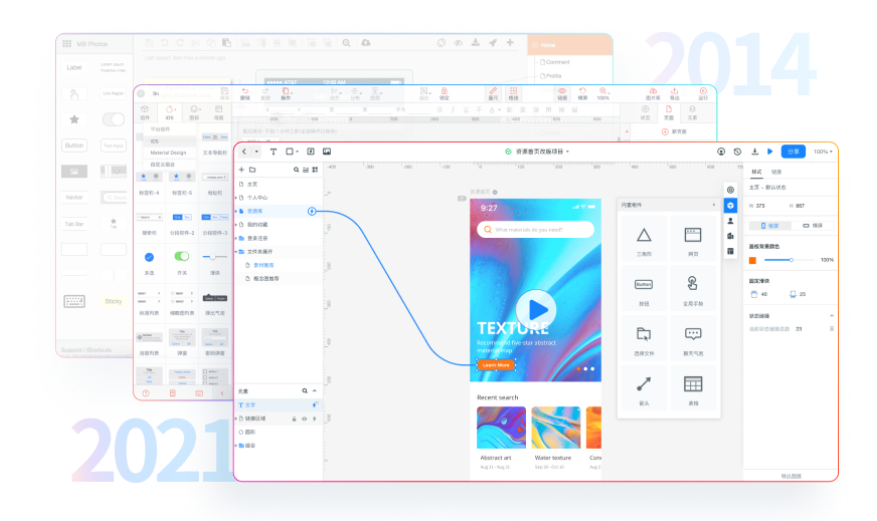
Task: Select the triangle (三角形) component
Action: (x=644, y=236)
